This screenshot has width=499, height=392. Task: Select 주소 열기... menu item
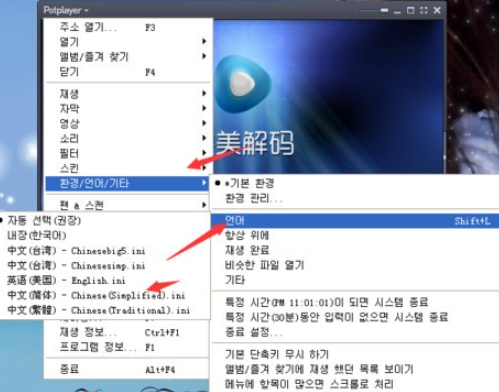point(128,27)
